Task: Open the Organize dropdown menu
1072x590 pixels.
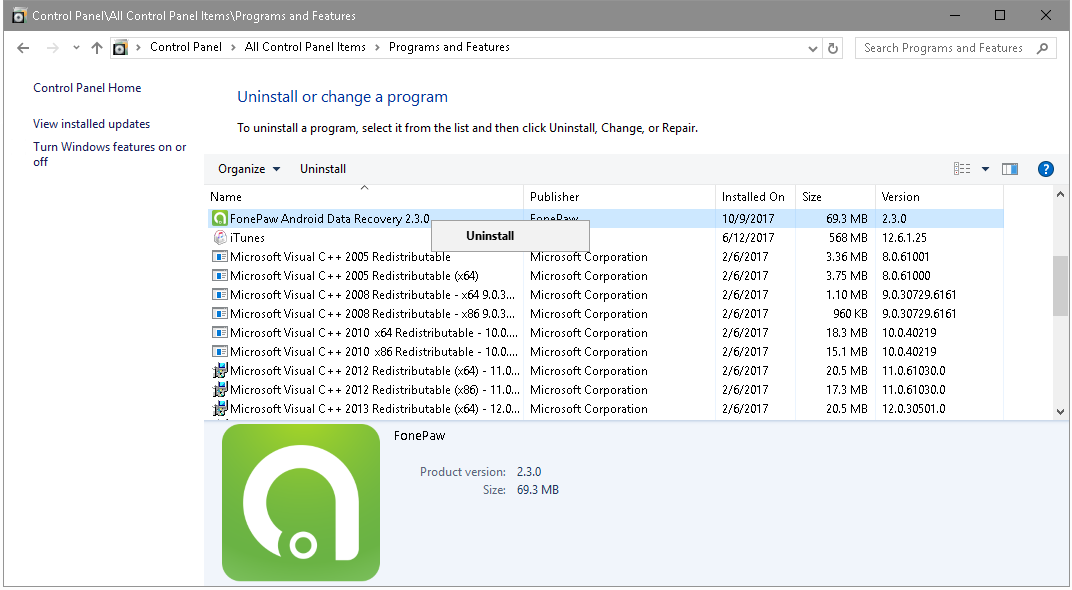Action: pos(249,169)
